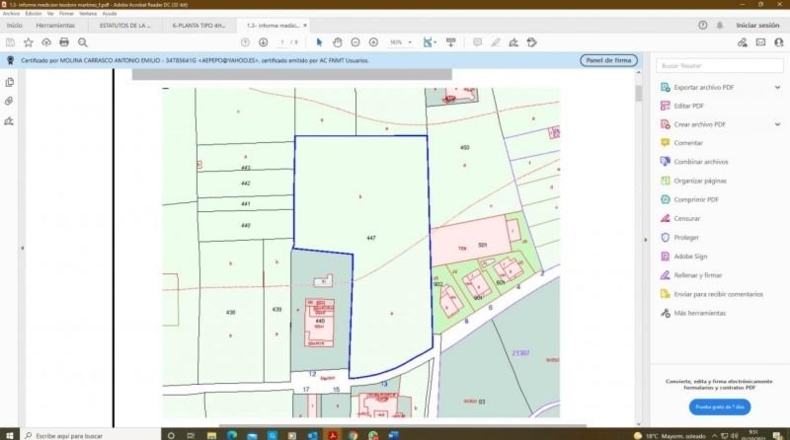Switch to 6-PLANTA TIPO 4H document tab

click(x=199, y=25)
